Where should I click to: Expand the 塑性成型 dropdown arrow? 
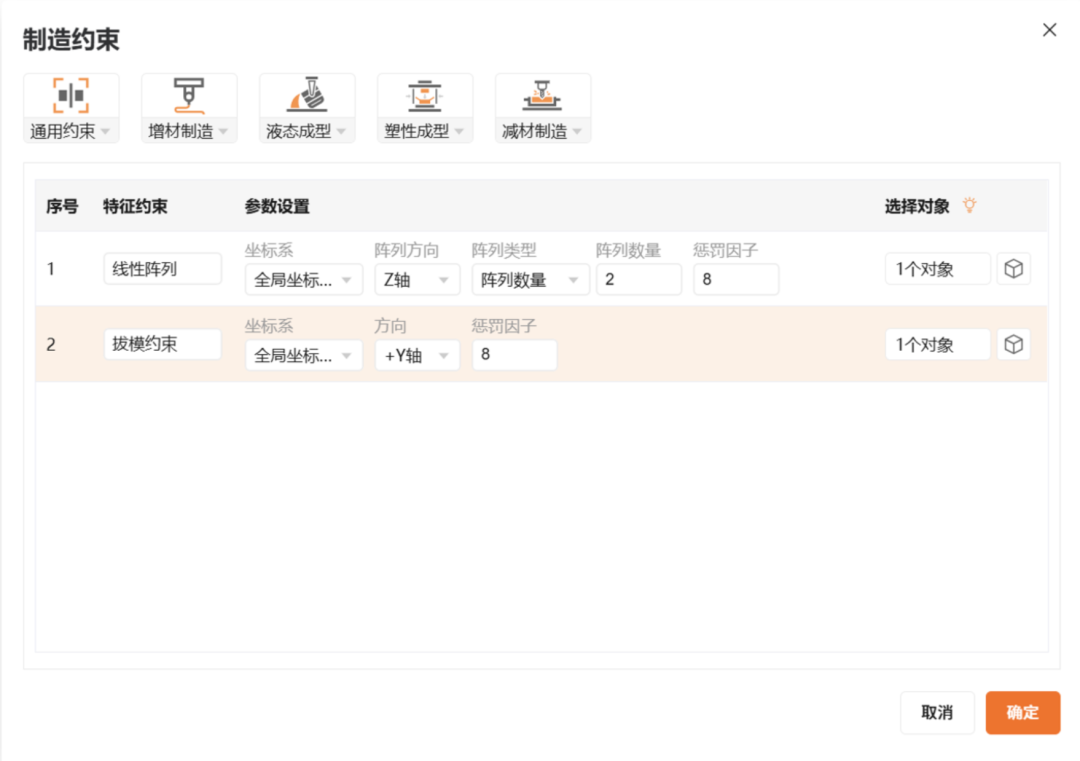(459, 132)
